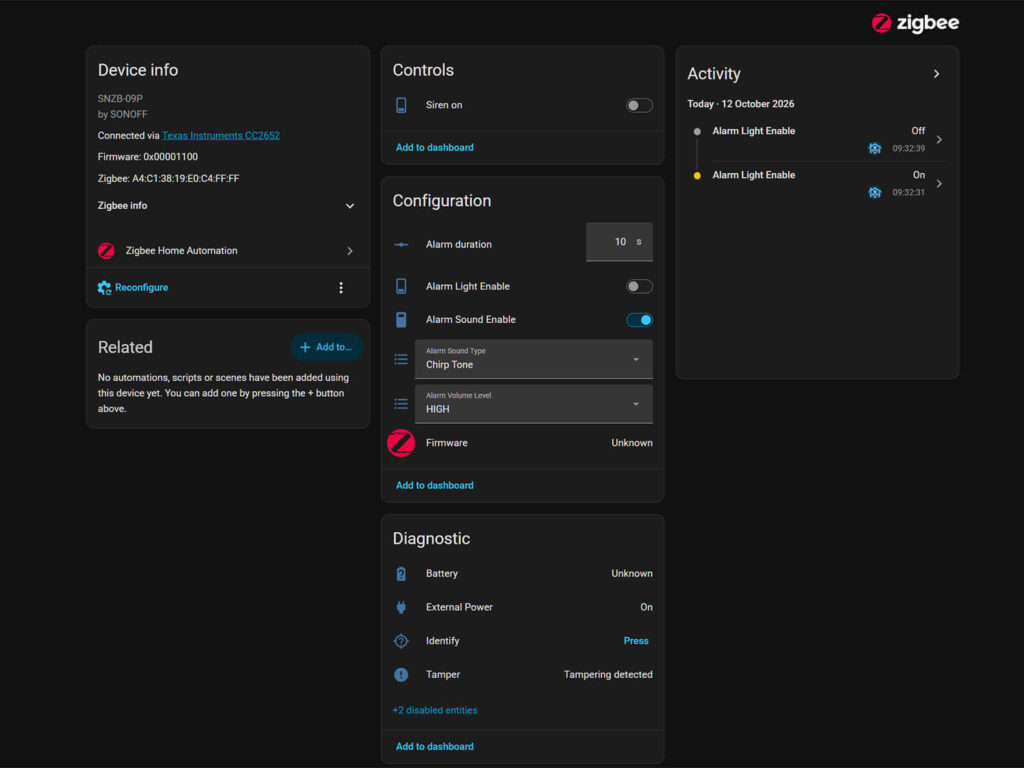Screen dimensions: 1024x768
Task: Click the Alarm duration input field
Action: click(619, 242)
